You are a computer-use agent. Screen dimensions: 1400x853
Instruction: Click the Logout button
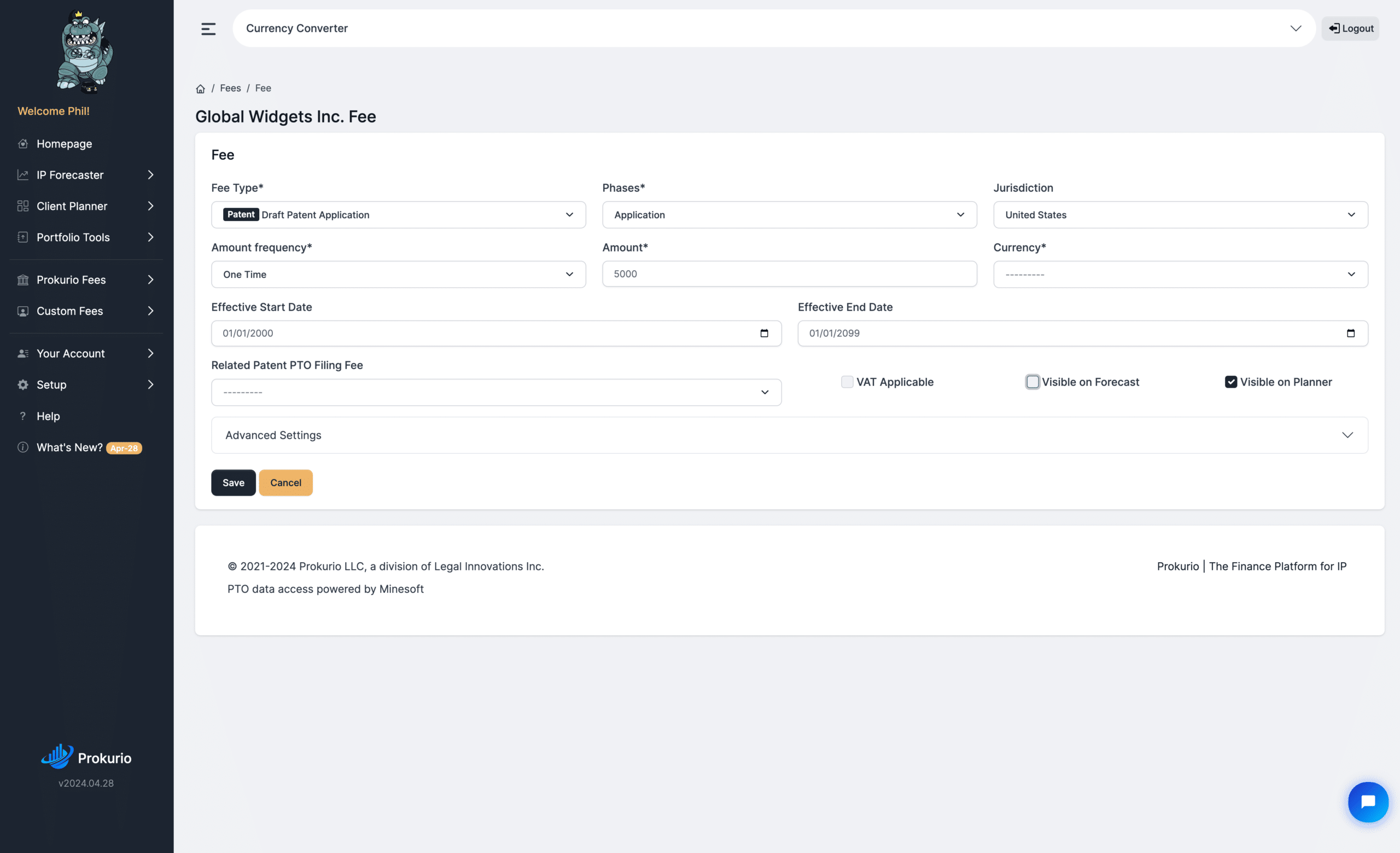point(1350,28)
